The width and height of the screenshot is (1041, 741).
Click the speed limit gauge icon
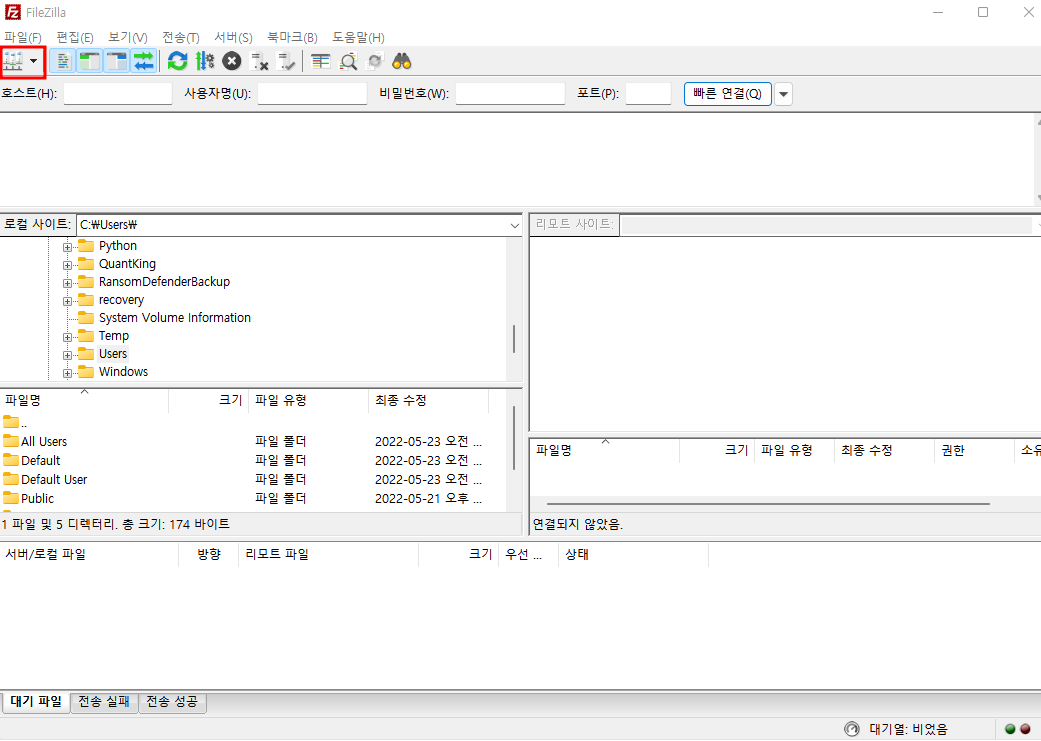[x=852, y=729]
